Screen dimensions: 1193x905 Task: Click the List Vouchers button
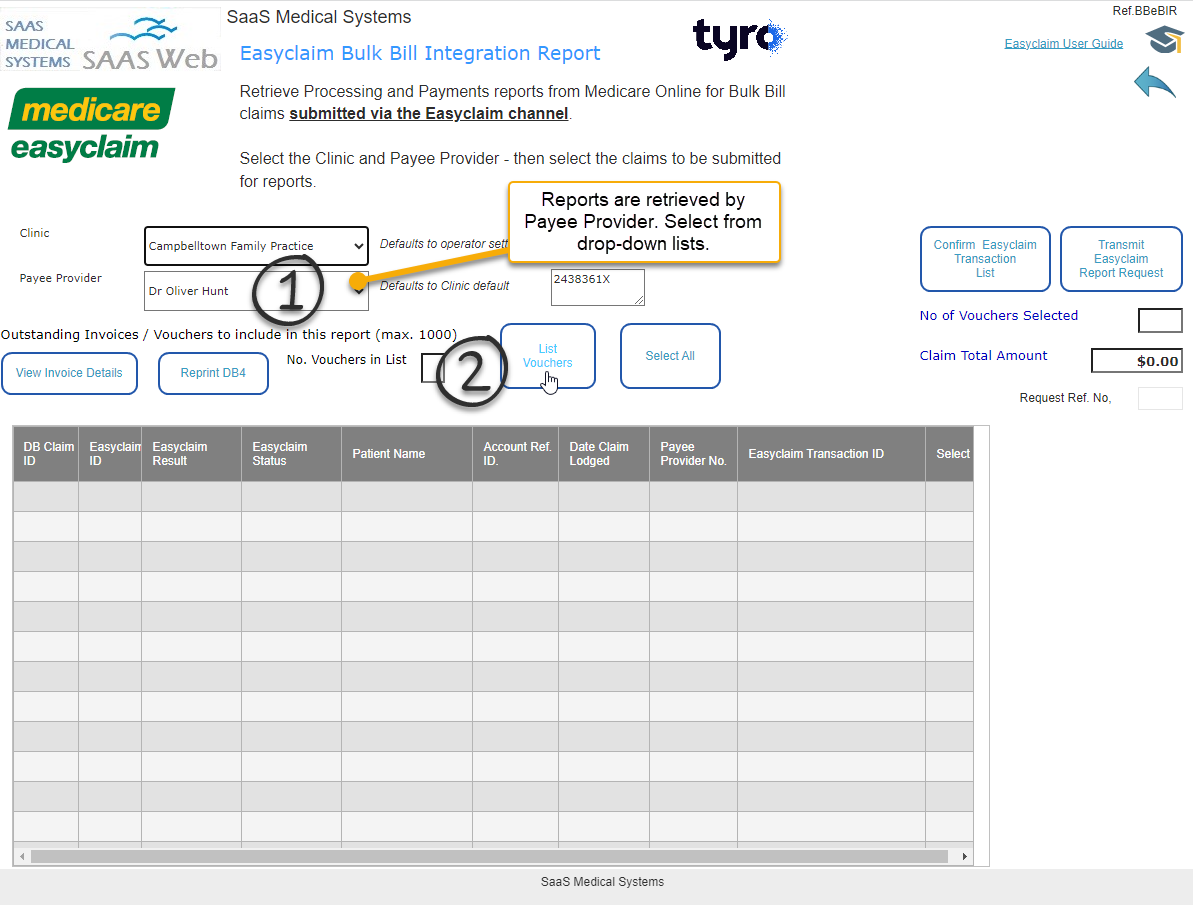(x=548, y=355)
